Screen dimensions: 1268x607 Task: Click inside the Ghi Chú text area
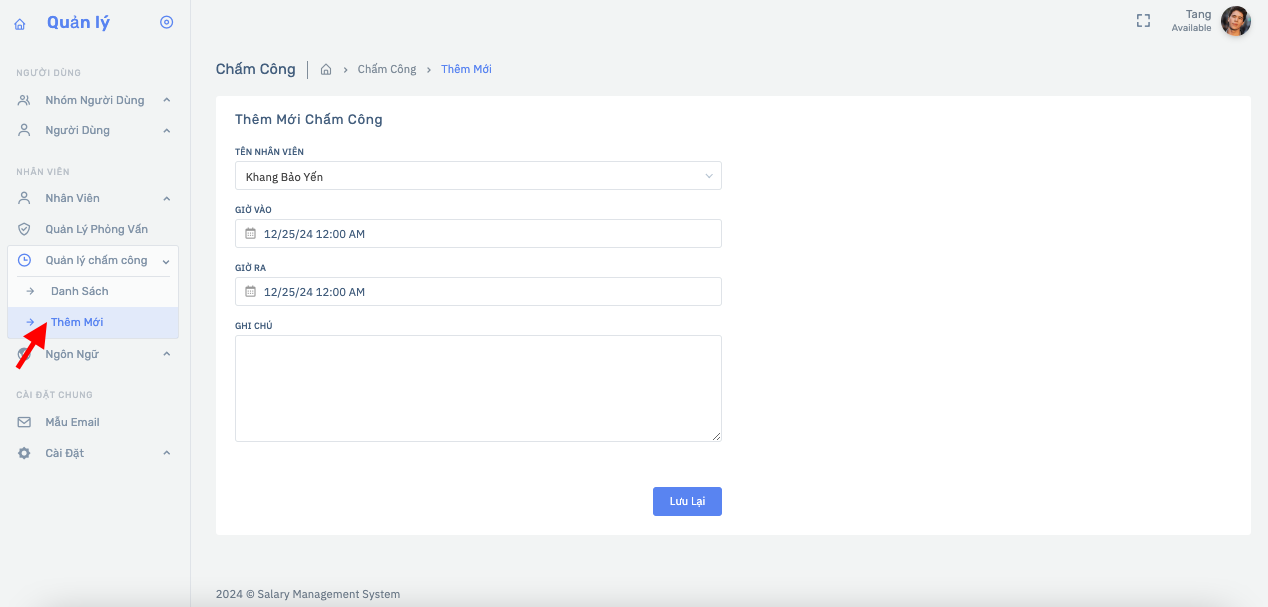478,388
